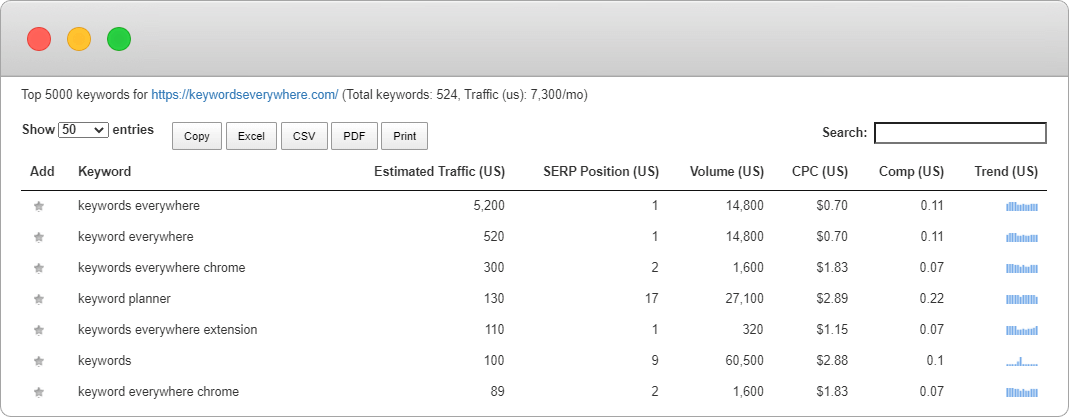Export the table to Excel
1069x417 pixels.
251,136
